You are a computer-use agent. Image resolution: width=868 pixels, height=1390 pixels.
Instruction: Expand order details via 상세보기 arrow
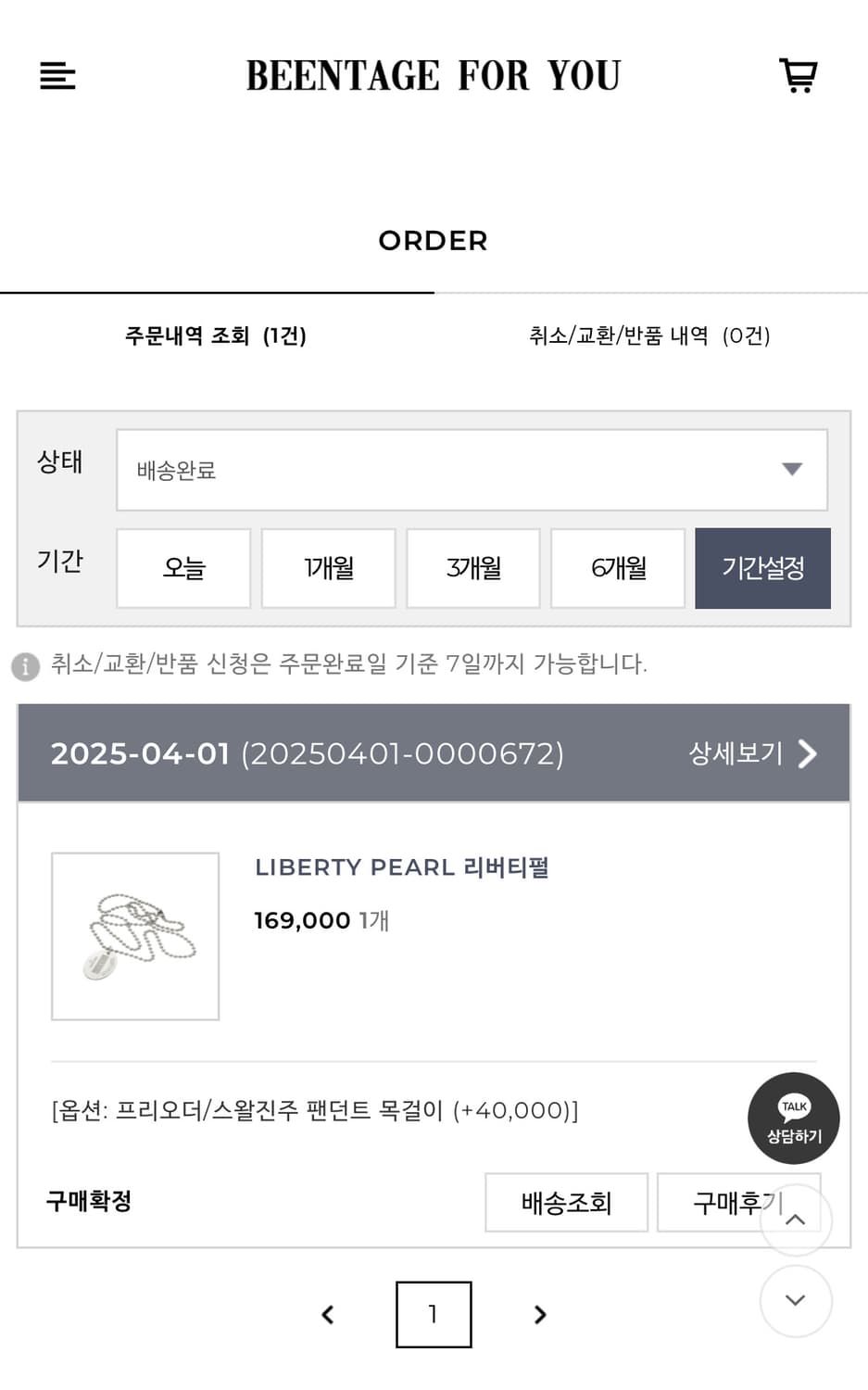click(x=754, y=754)
